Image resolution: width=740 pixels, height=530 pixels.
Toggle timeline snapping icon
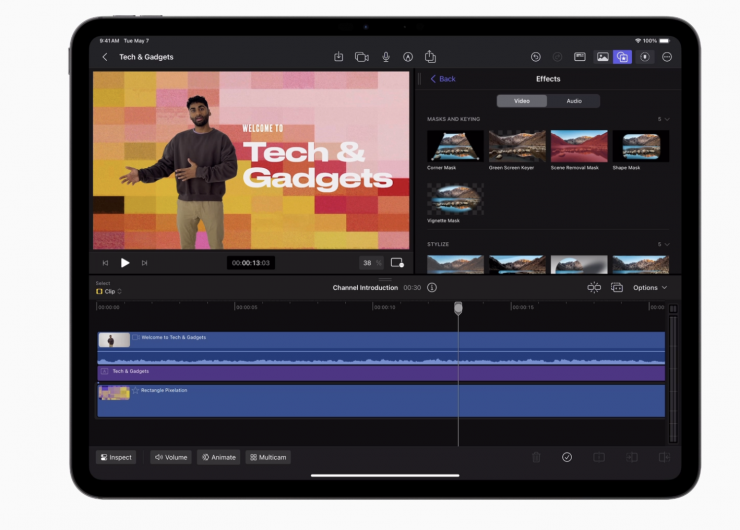[x=594, y=287]
